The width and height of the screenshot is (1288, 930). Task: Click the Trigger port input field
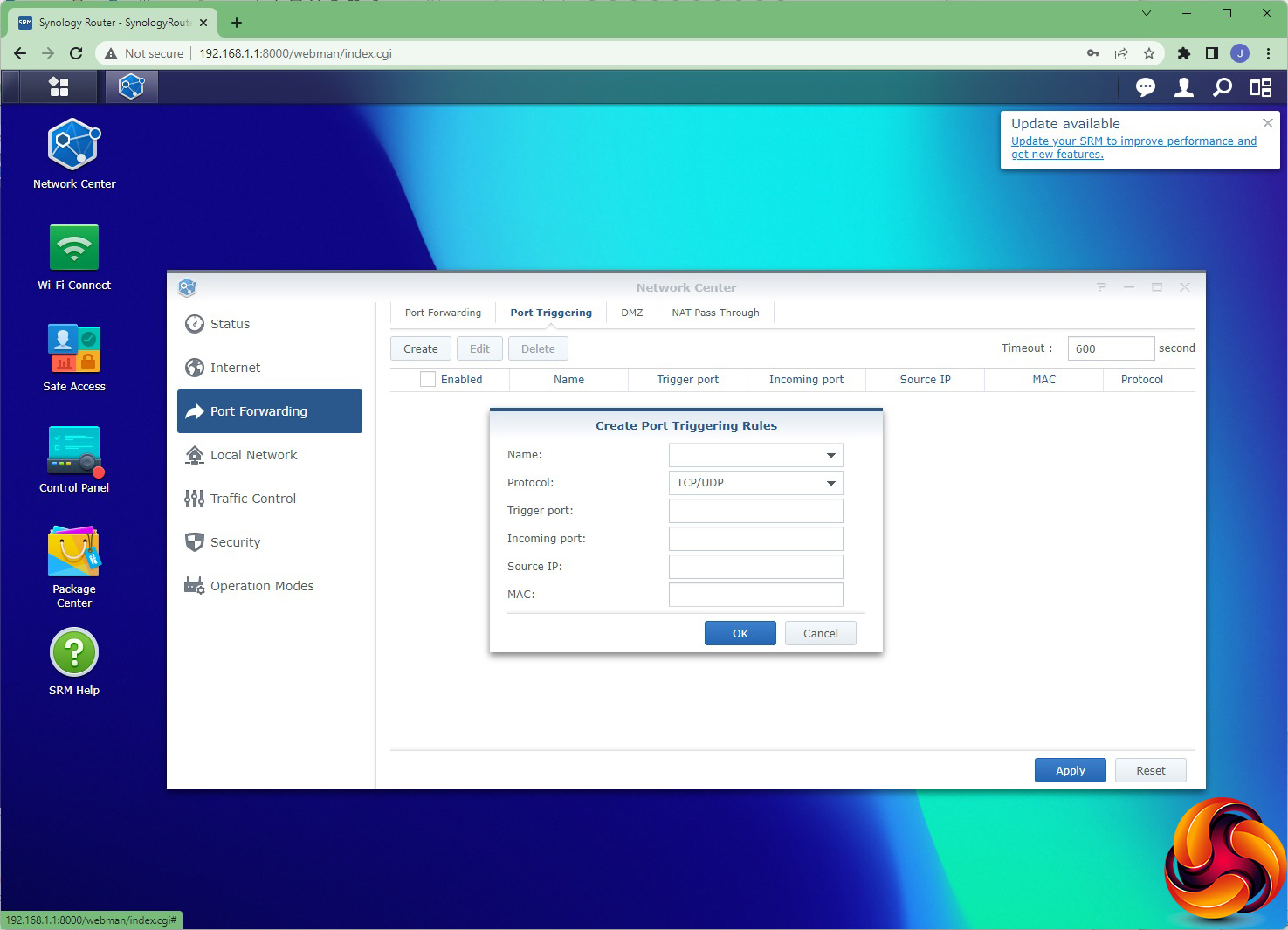point(756,511)
